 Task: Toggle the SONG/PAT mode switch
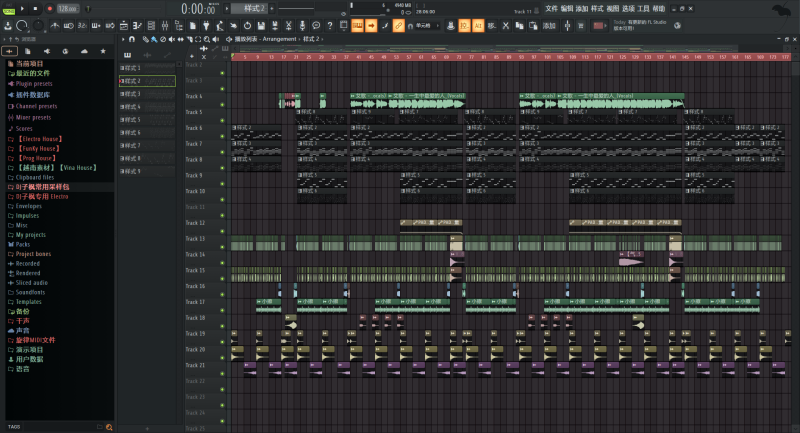pyautogui.click(x=9, y=9)
